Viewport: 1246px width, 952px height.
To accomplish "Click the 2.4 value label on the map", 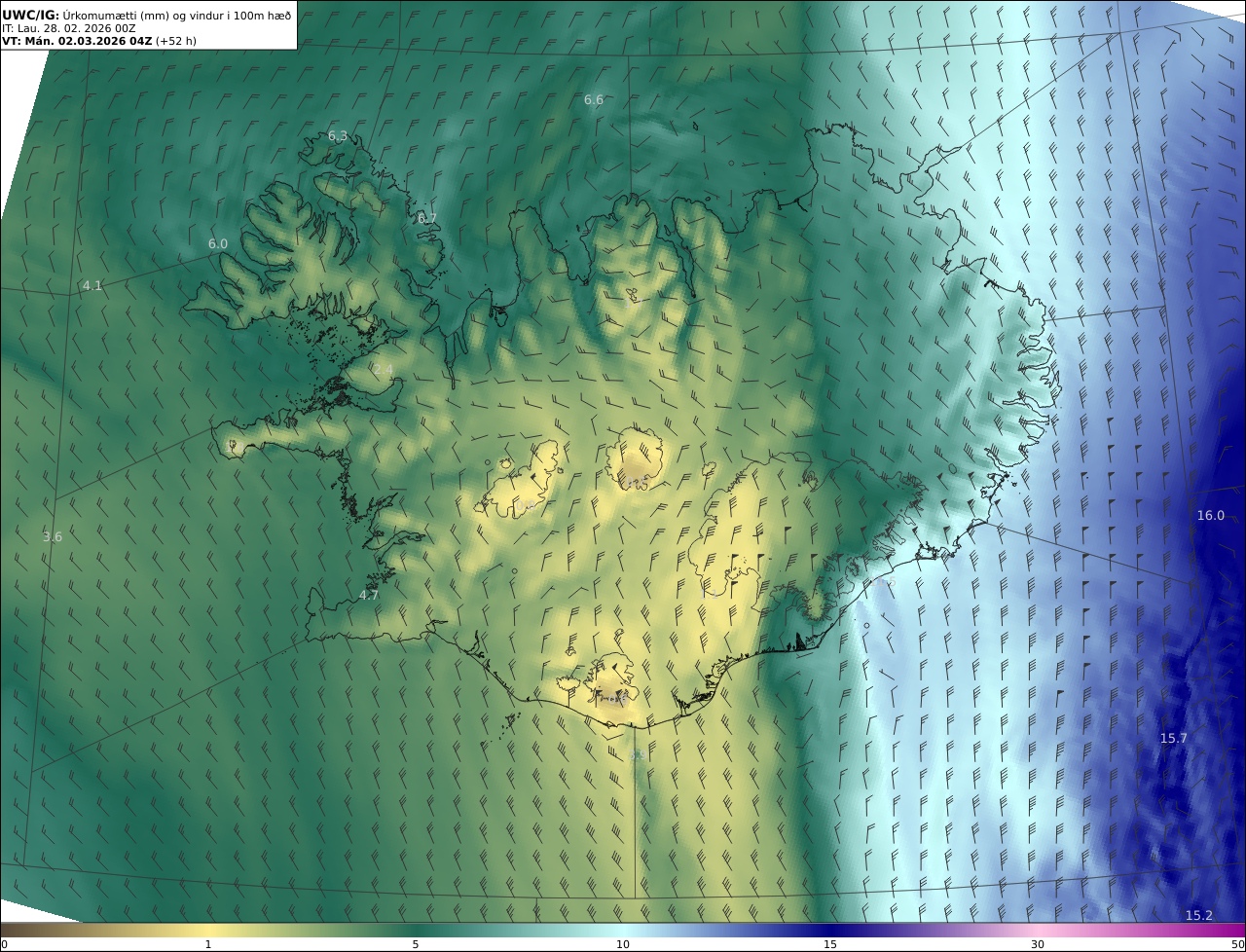I will [x=384, y=370].
